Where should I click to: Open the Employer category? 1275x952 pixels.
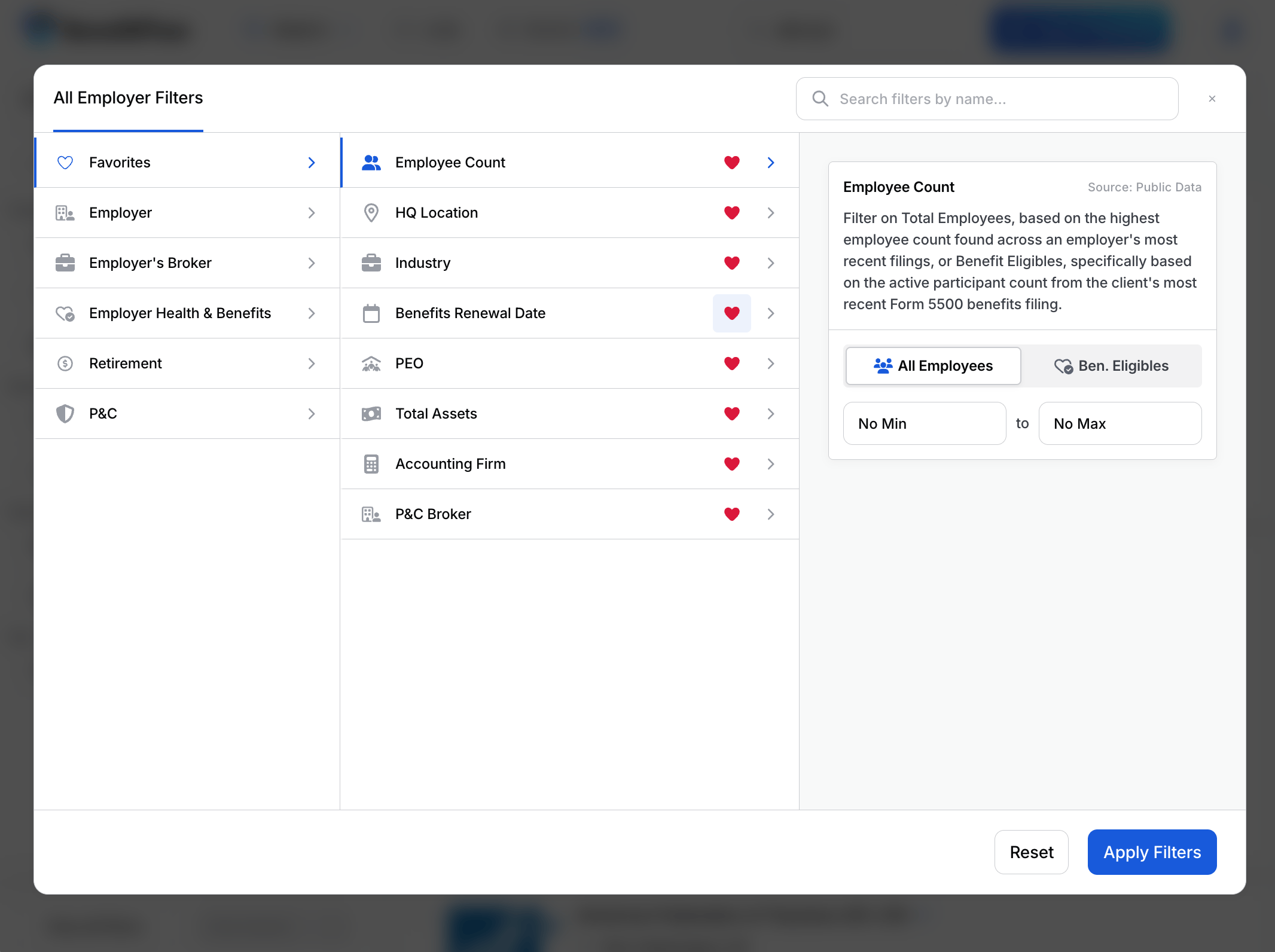(187, 213)
